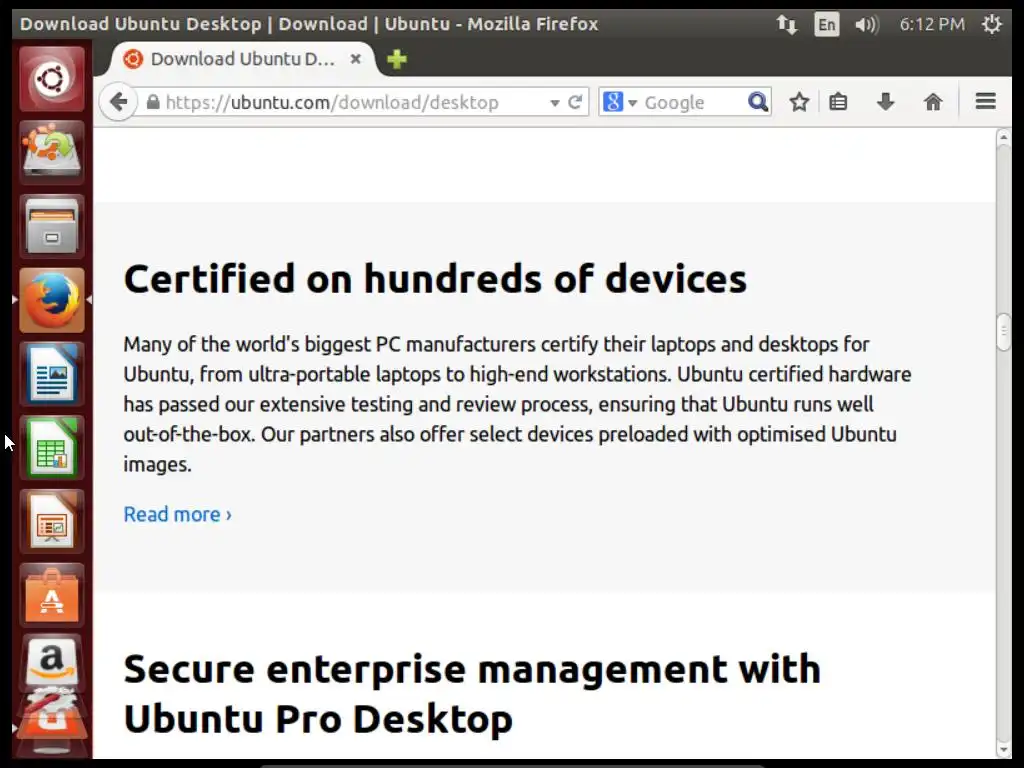Image resolution: width=1024 pixels, height=768 pixels.
Task: Click the scroll down arrow of scrollbar
Action: [1004, 750]
